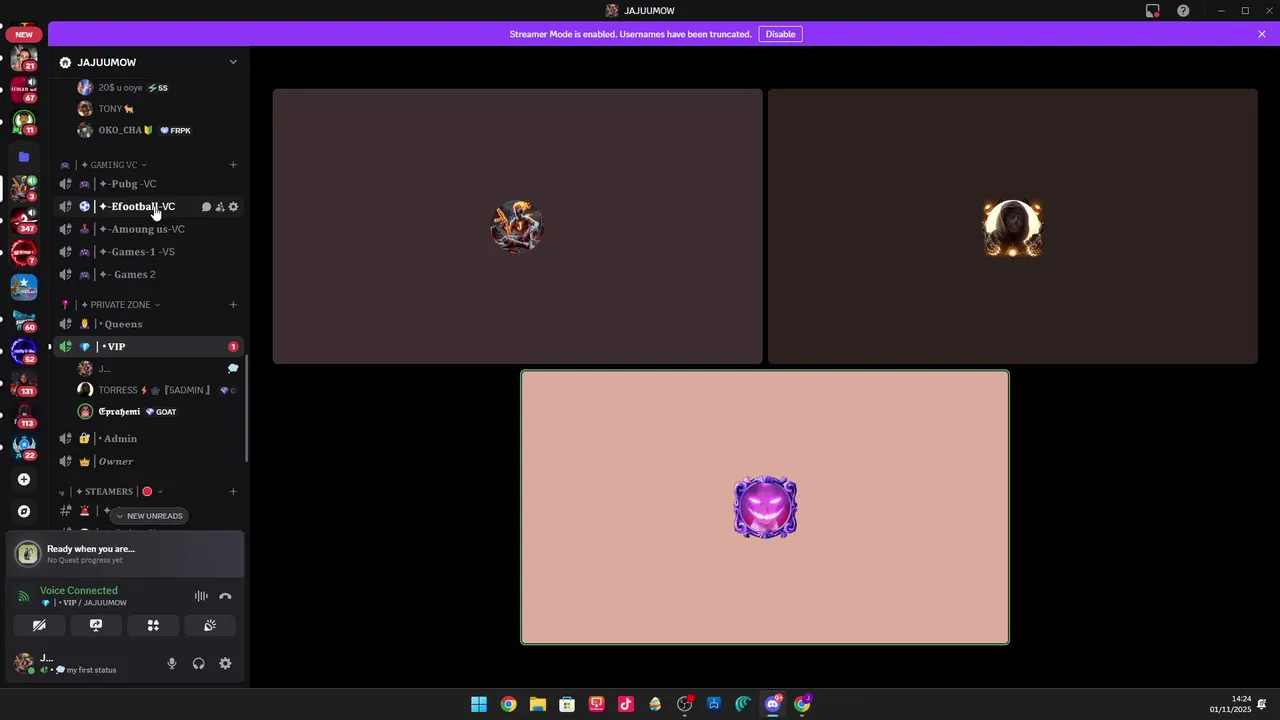Select user '20$ u ooye'
This screenshot has width=1280, height=720.
[158, 88]
